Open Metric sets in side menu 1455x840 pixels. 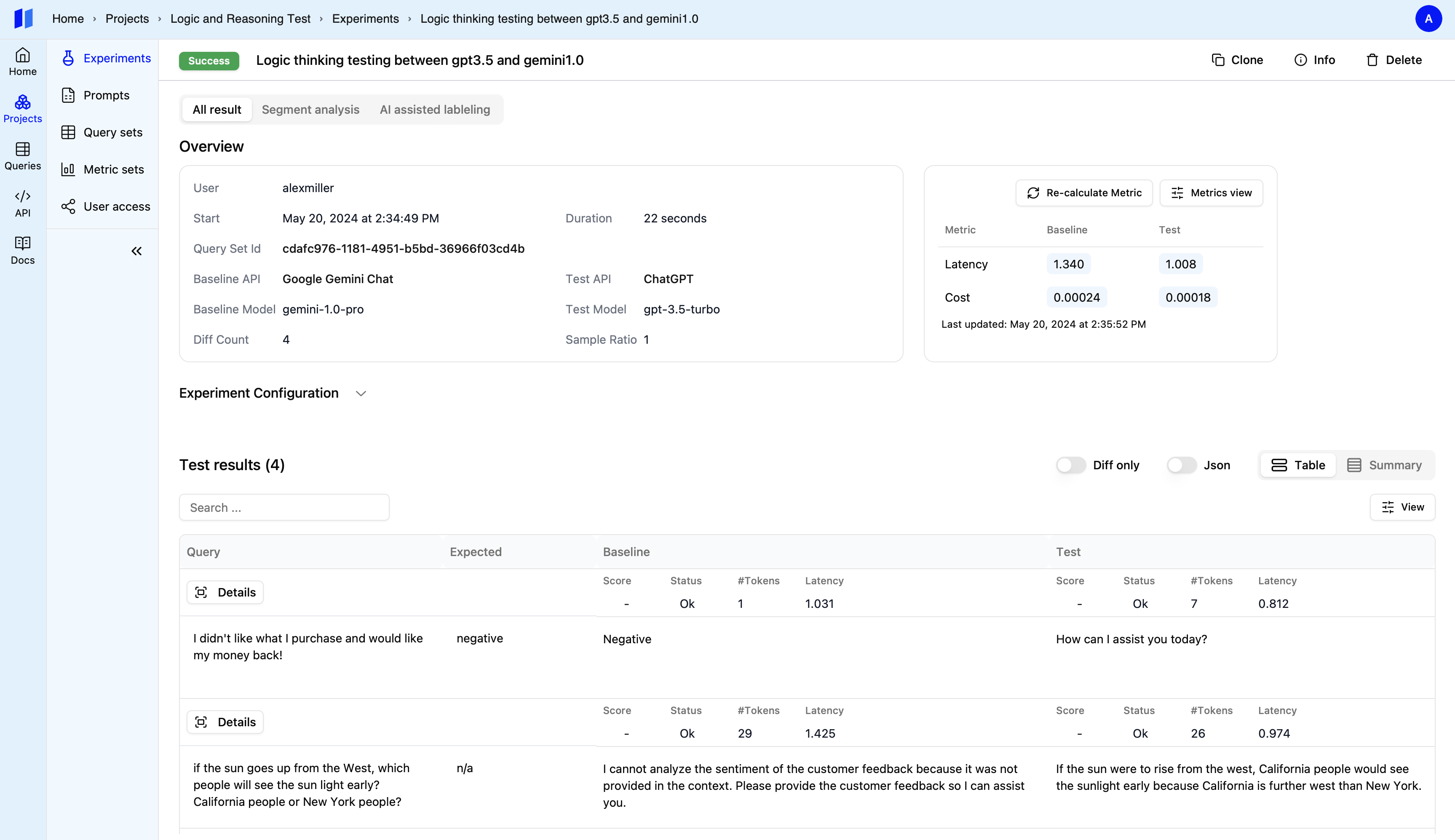tap(113, 169)
